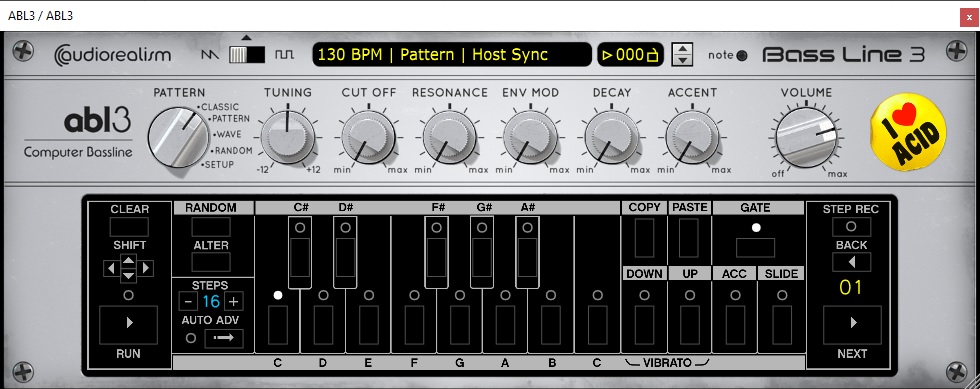The width and height of the screenshot is (980, 389).
Task: Click the I love ACID sticker
Action: pos(908,131)
